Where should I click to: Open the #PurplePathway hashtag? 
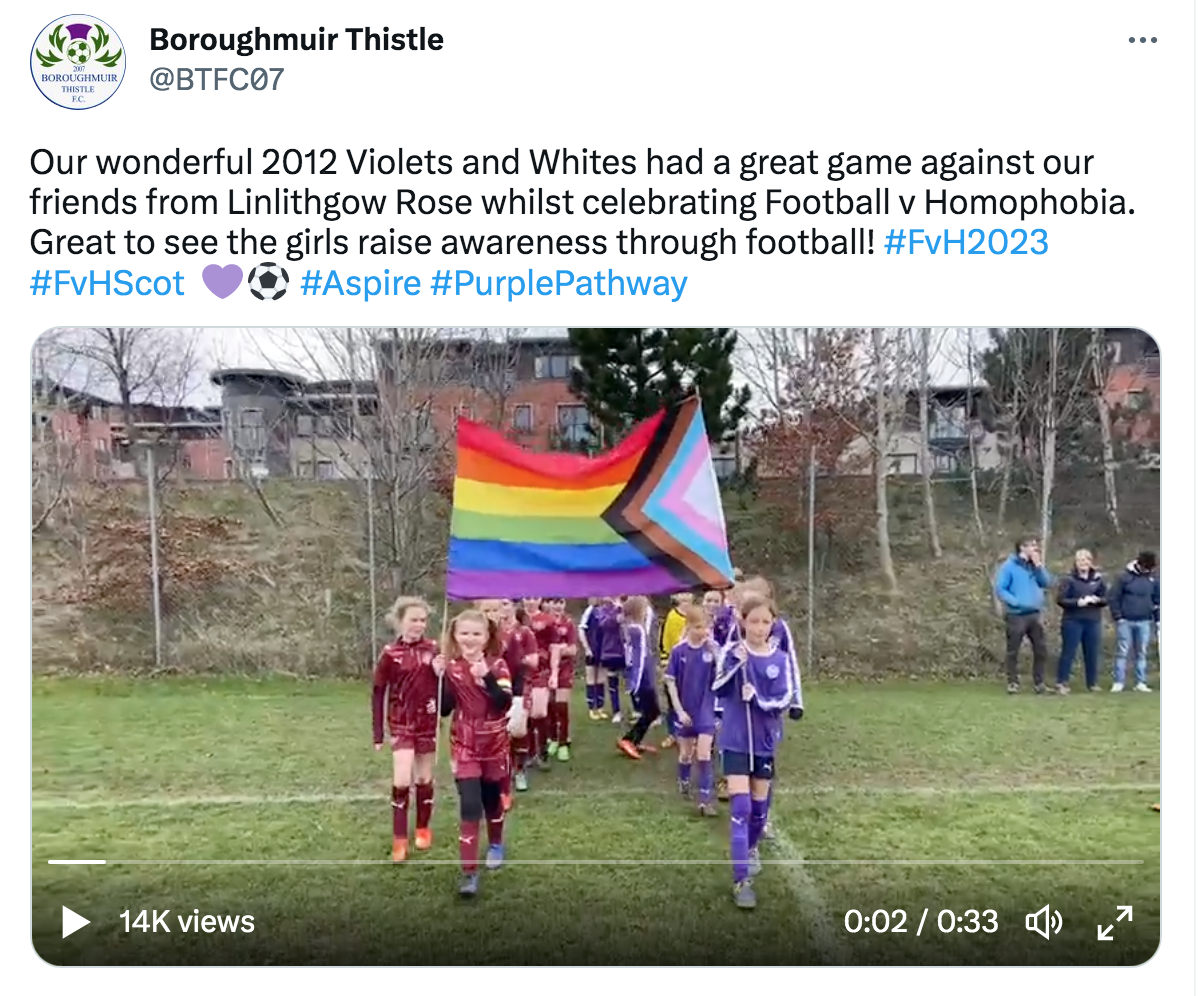click(559, 283)
